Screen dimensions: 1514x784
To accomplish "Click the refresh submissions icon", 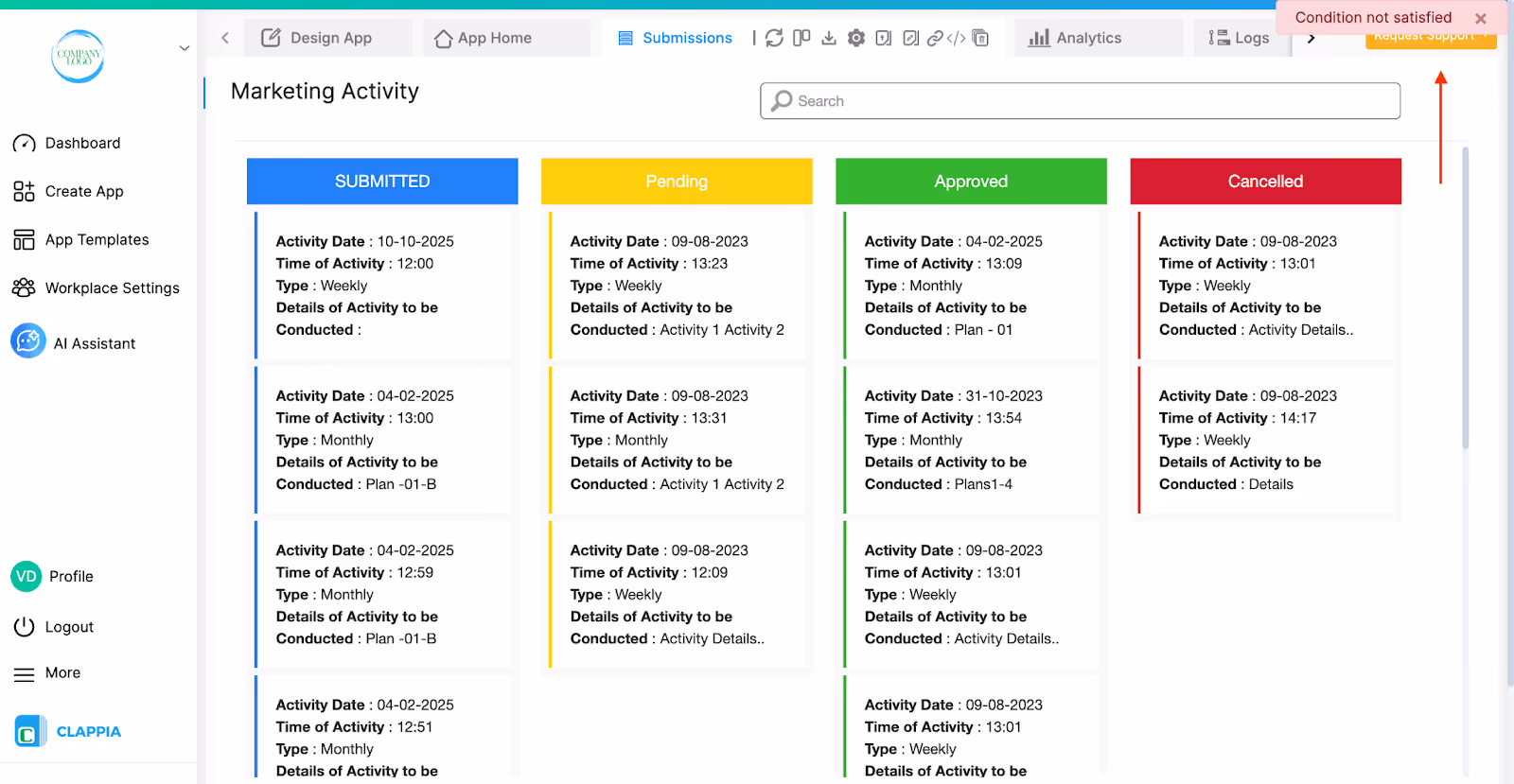I will pyautogui.click(x=774, y=38).
